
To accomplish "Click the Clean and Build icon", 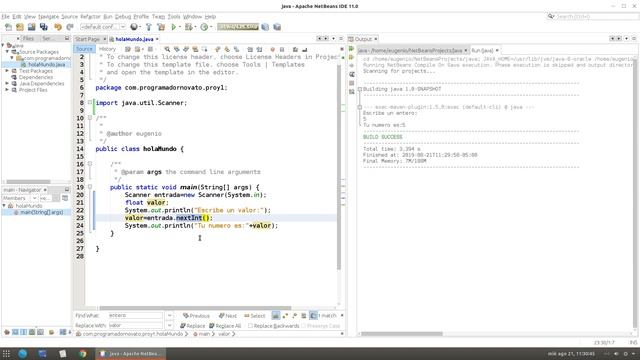I will point(161,27).
